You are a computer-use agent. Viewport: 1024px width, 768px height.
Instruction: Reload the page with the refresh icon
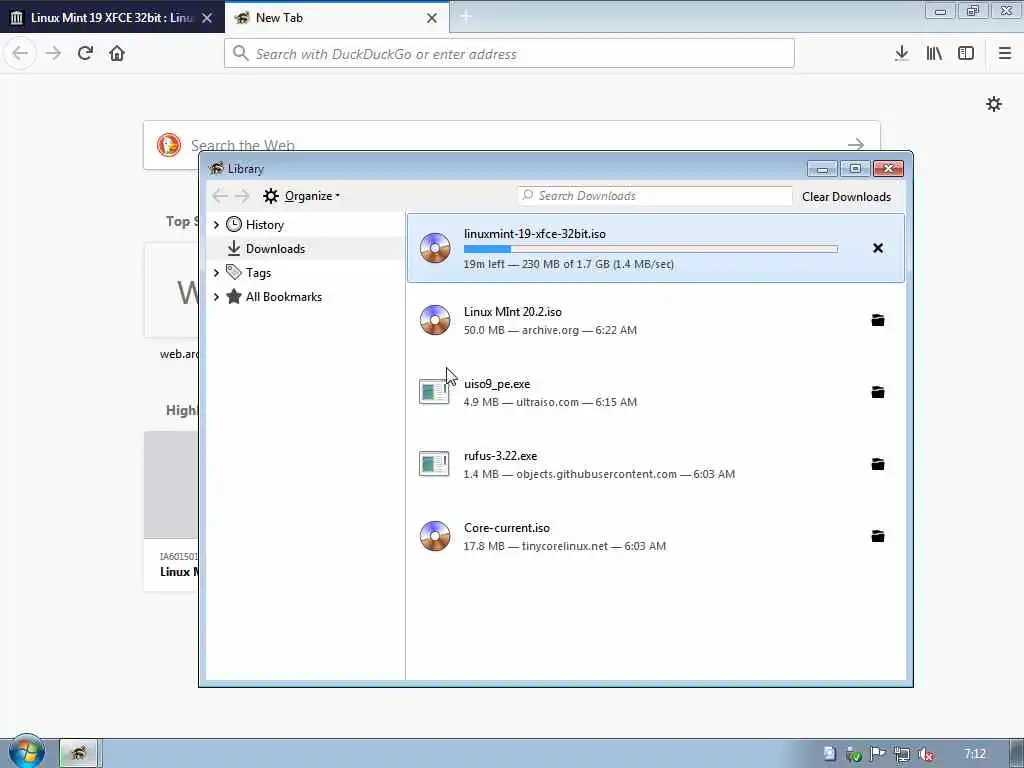tap(85, 53)
